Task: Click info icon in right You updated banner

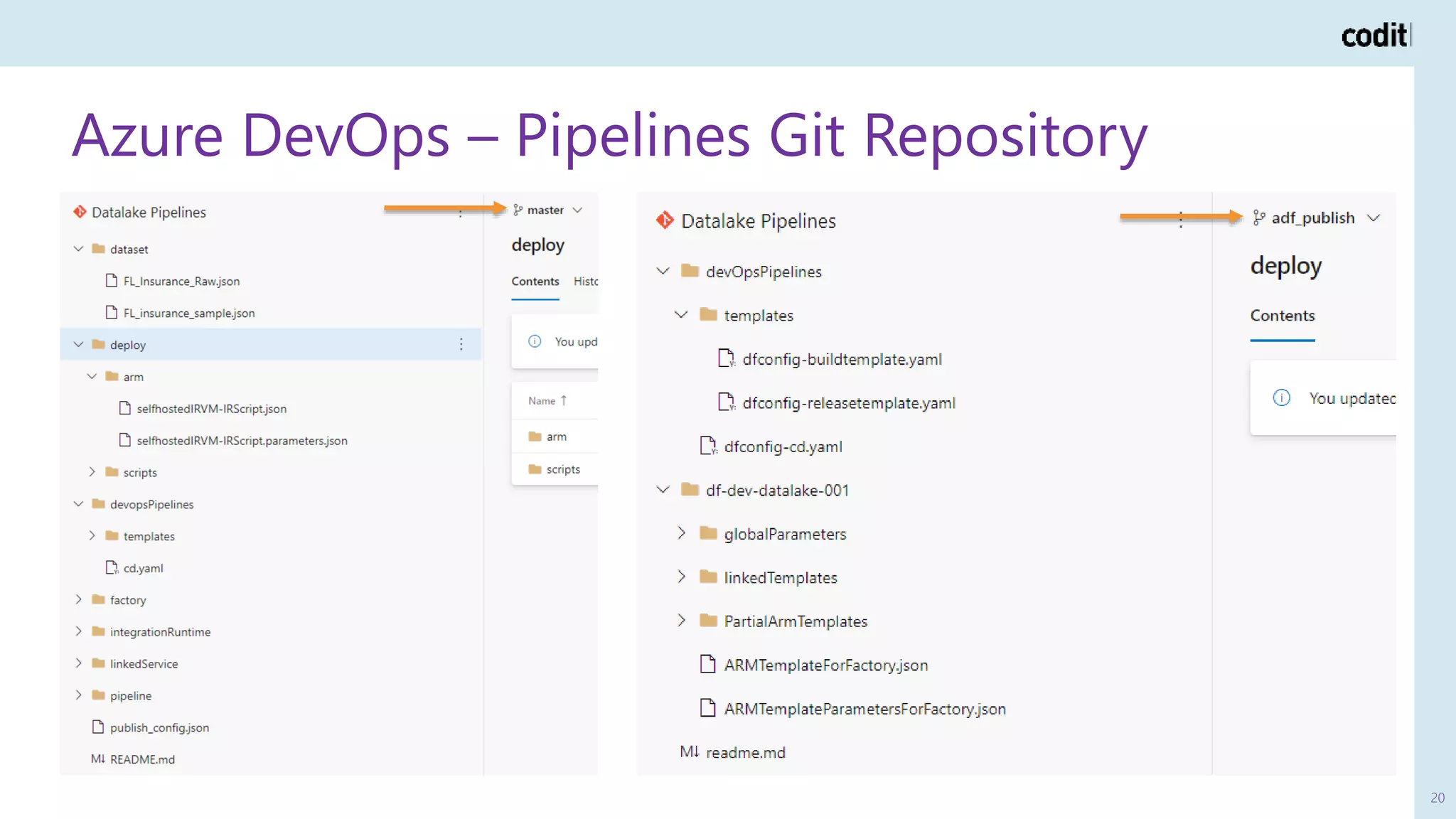Action: click(1281, 397)
